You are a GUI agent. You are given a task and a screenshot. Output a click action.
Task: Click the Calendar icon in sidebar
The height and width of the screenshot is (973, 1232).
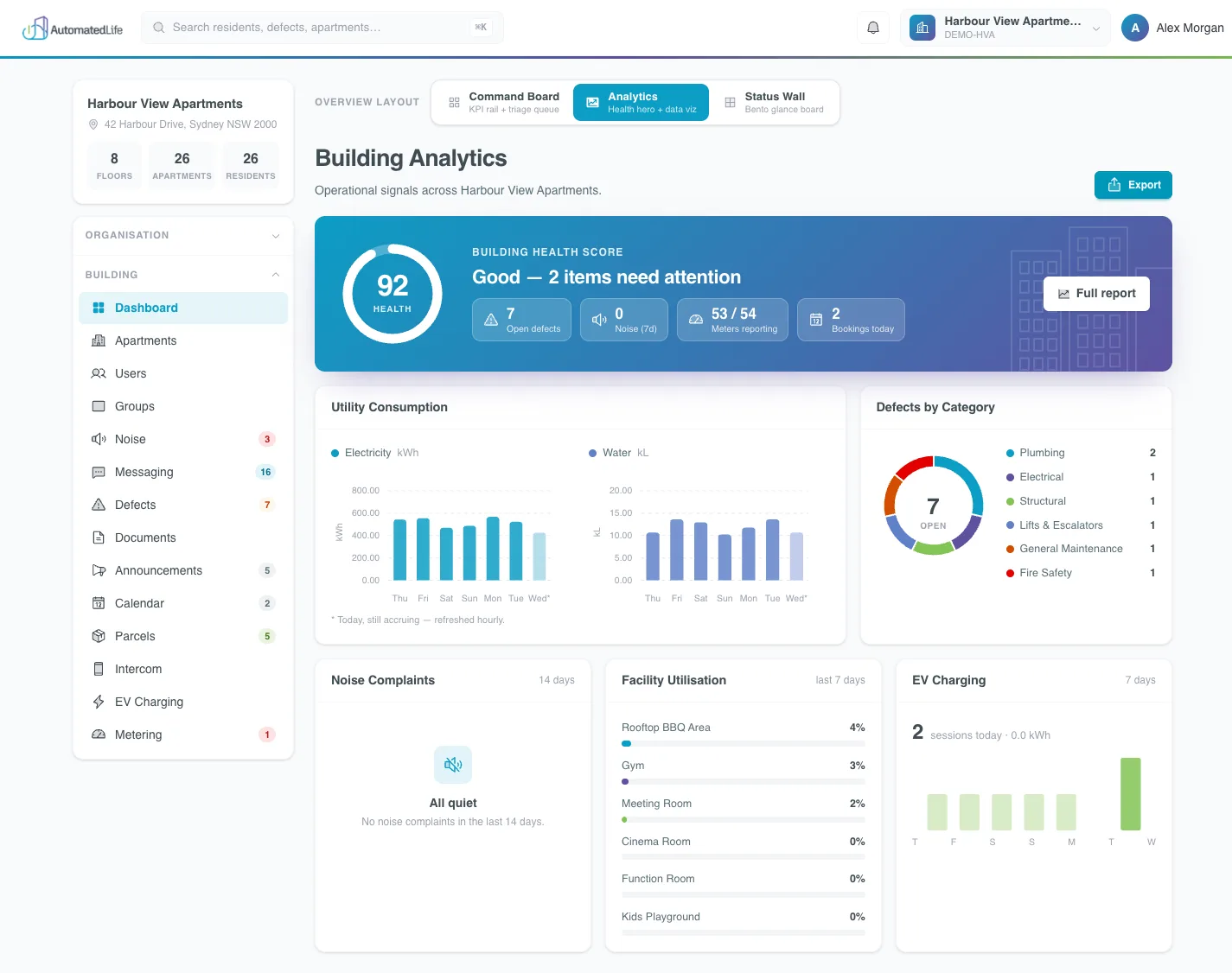(x=99, y=603)
